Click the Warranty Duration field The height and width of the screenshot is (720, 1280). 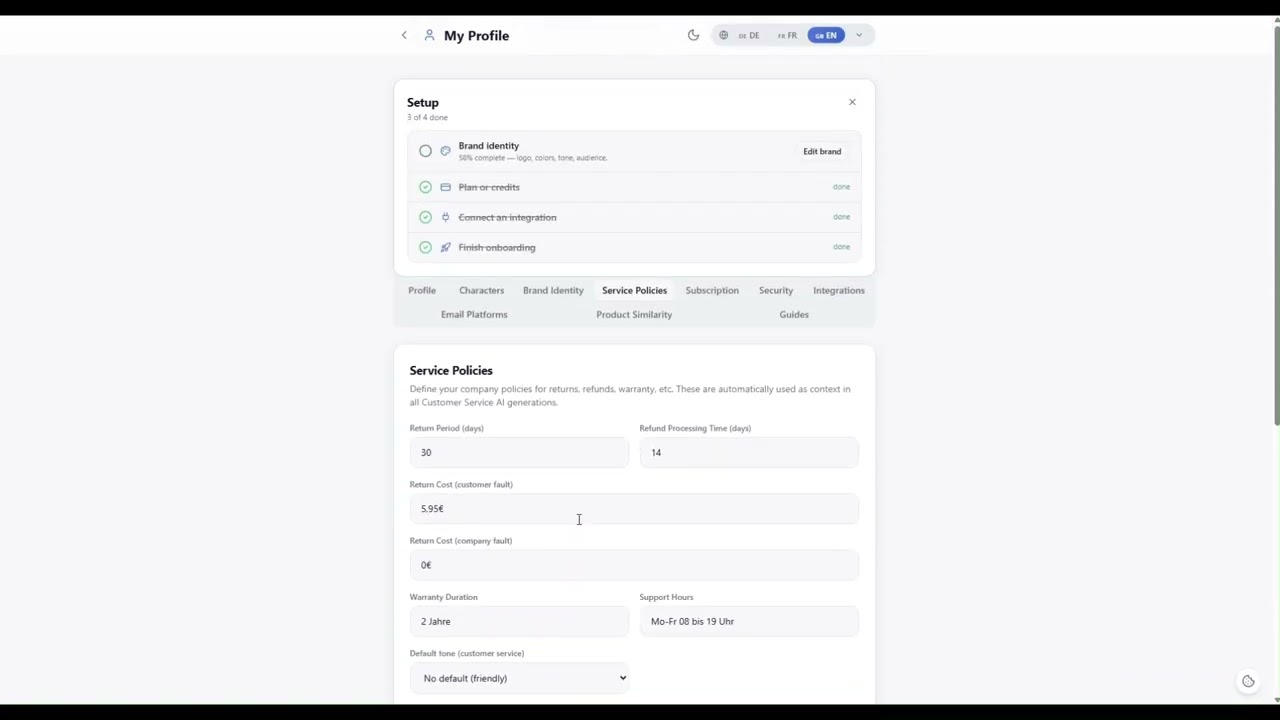tap(519, 621)
